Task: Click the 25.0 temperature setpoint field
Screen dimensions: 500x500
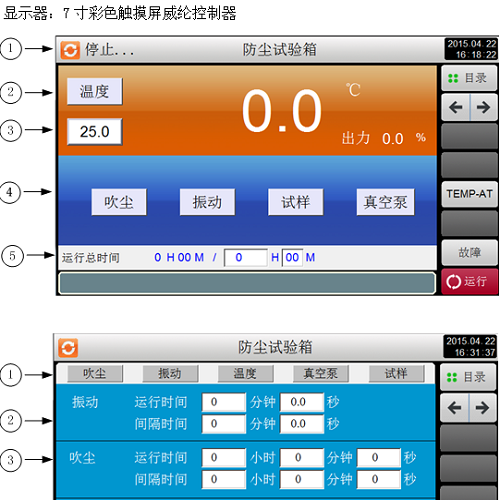Action: [x=95, y=132]
